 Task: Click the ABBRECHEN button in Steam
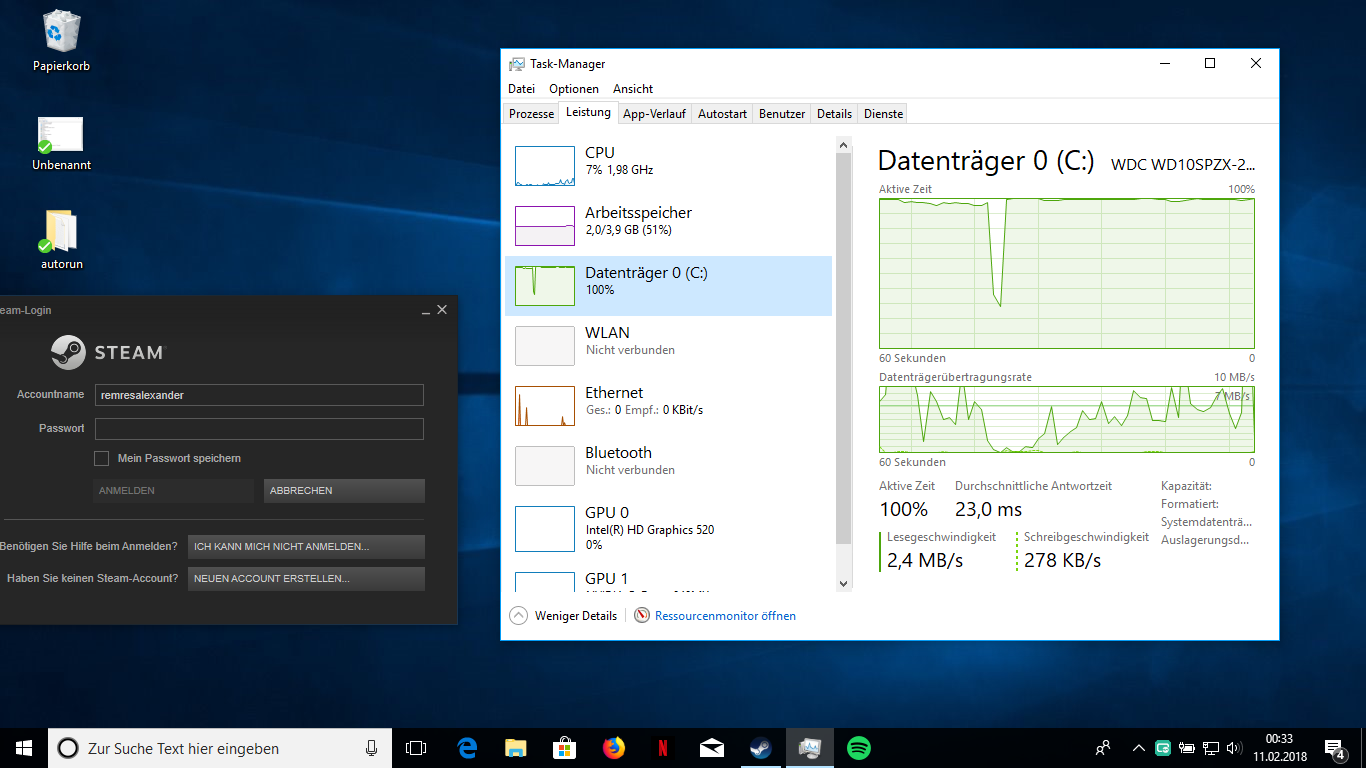point(344,491)
